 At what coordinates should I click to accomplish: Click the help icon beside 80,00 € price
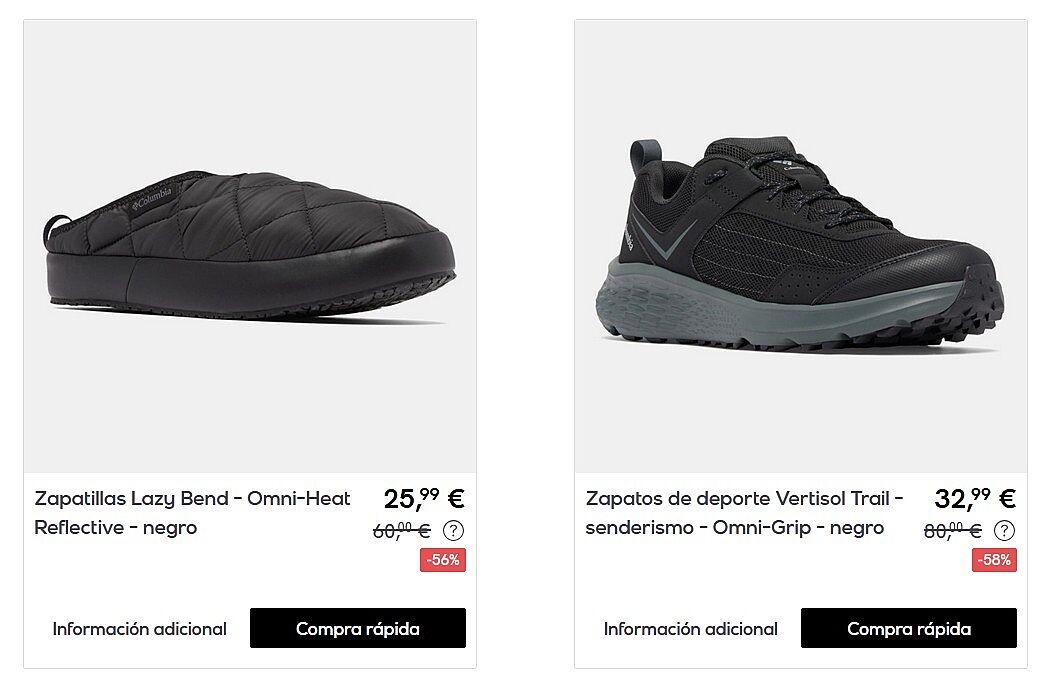click(1004, 530)
